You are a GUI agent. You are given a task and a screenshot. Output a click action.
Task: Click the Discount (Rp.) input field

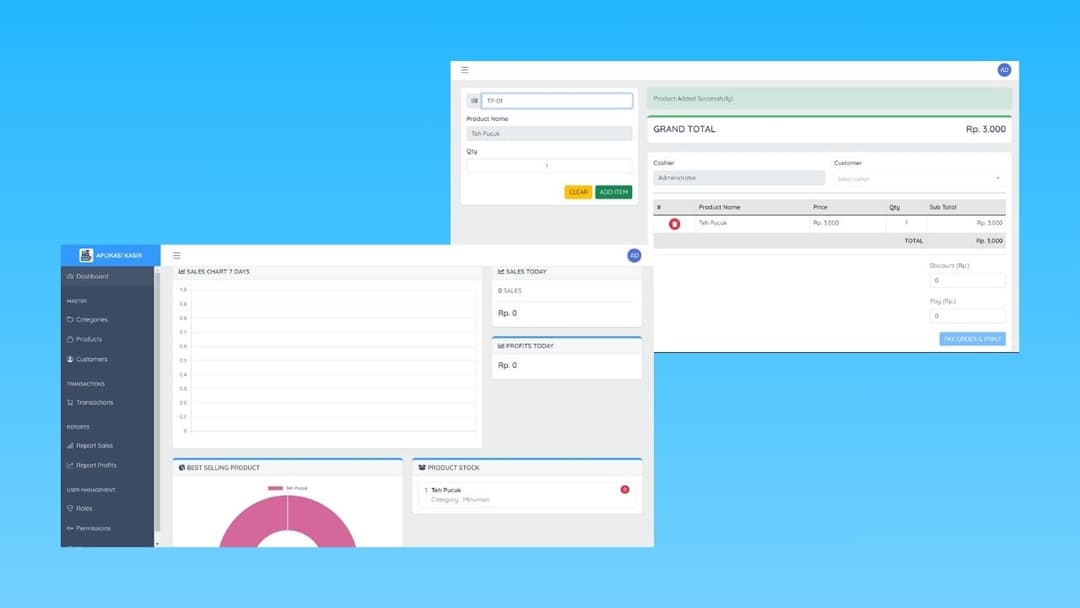967,281
